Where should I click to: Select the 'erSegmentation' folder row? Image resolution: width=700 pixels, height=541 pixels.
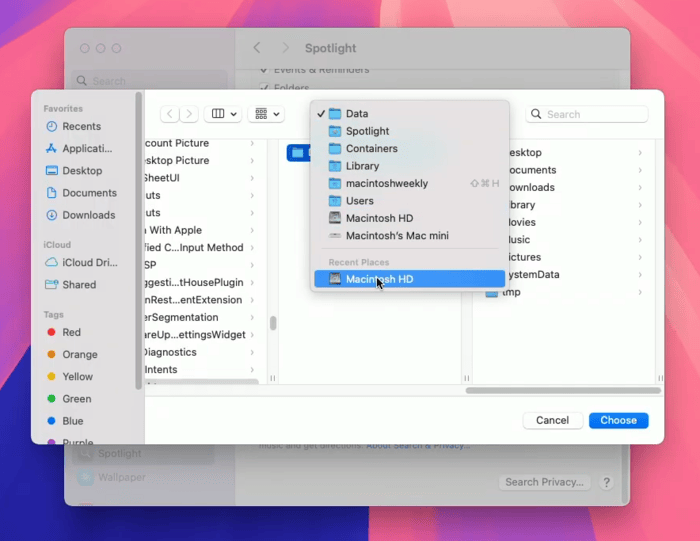pos(202,317)
